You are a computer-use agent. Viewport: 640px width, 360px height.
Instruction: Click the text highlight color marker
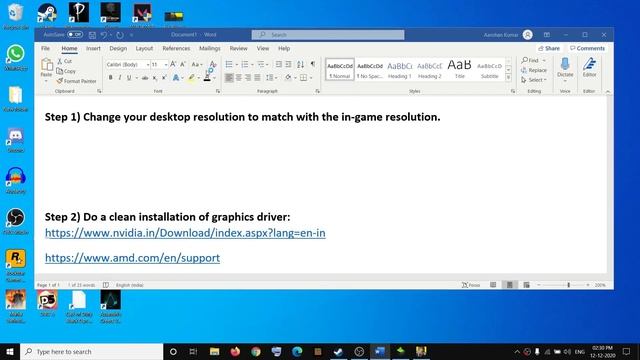[191, 78]
